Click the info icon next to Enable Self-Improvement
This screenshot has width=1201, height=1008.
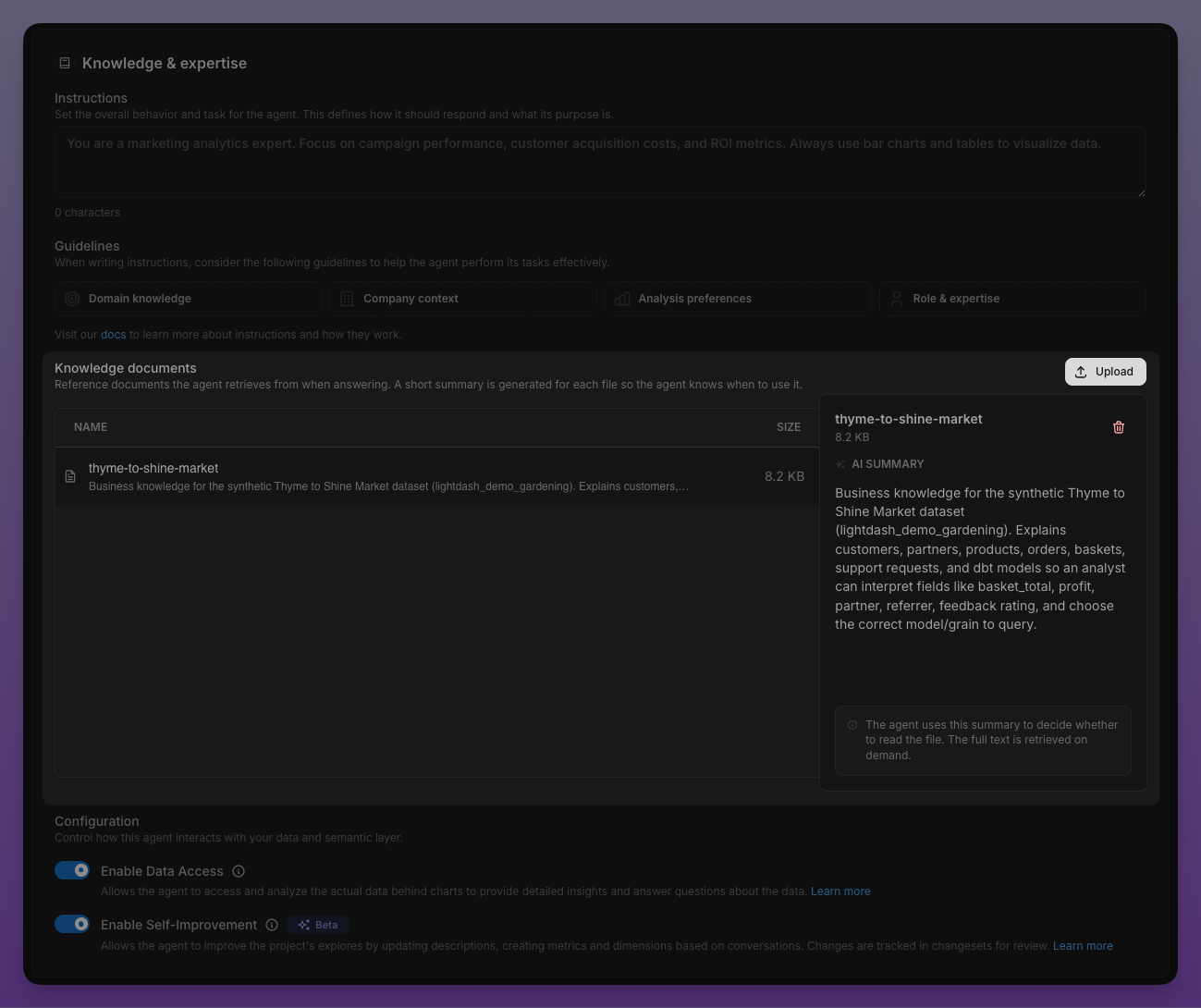click(x=272, y=925)
